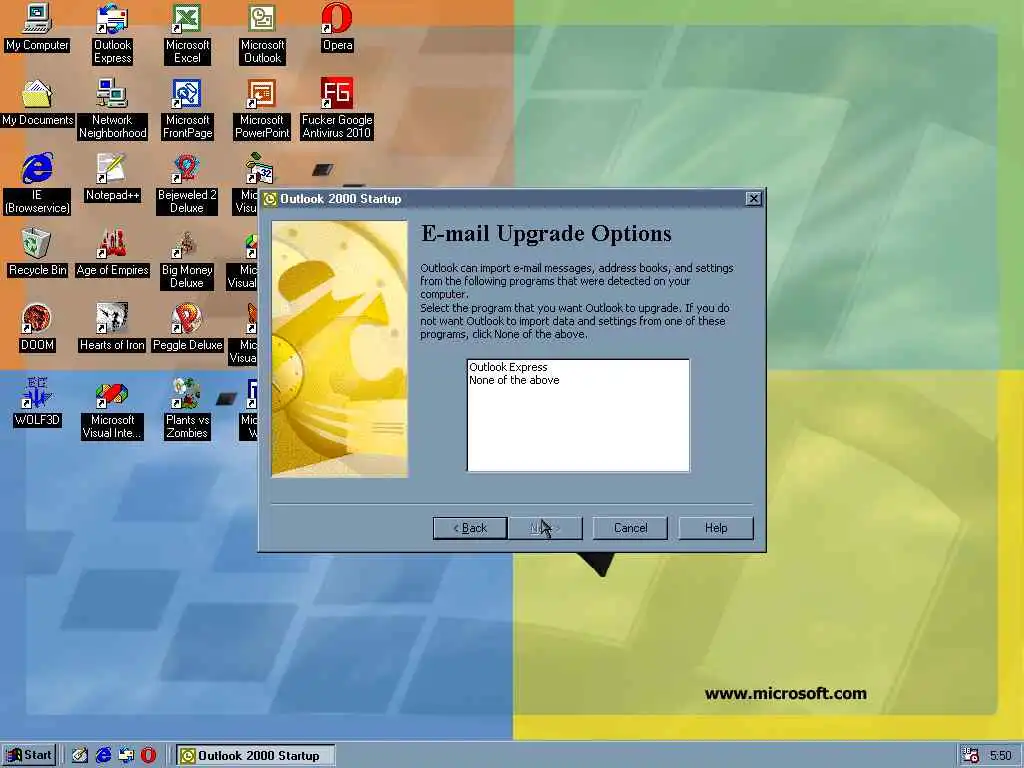Screen dimensions: 1024x768
Task: Select the Plants vs Zombies desktop shortcut
Action: coord(187,409)
